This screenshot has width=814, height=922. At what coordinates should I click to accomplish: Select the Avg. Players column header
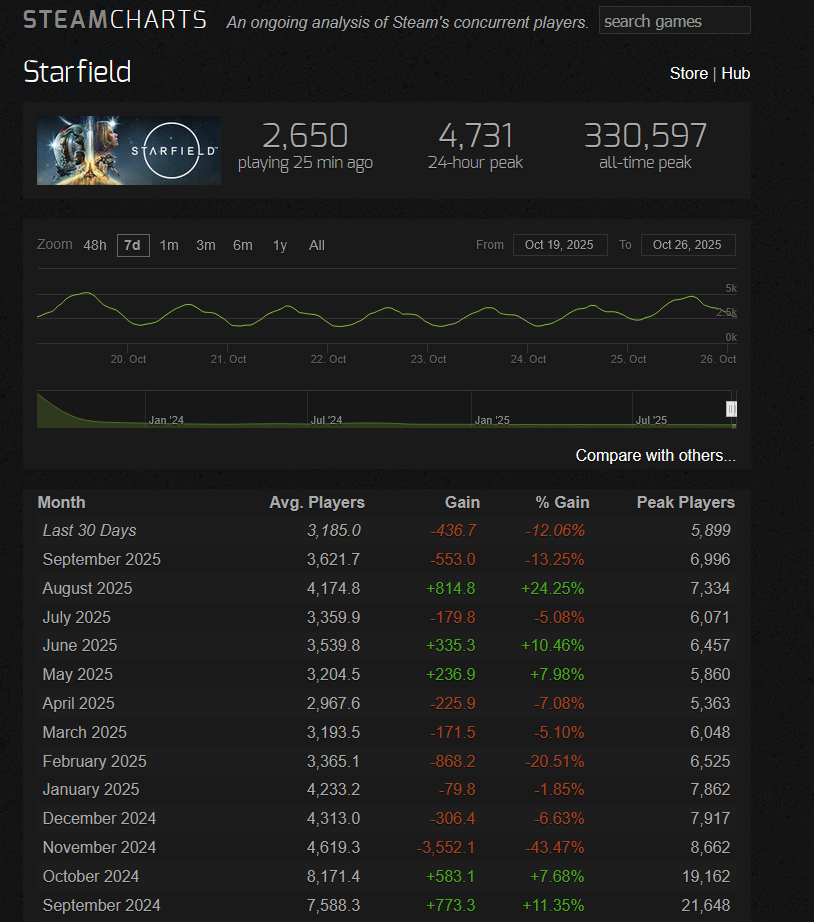[x=317, y=503]
